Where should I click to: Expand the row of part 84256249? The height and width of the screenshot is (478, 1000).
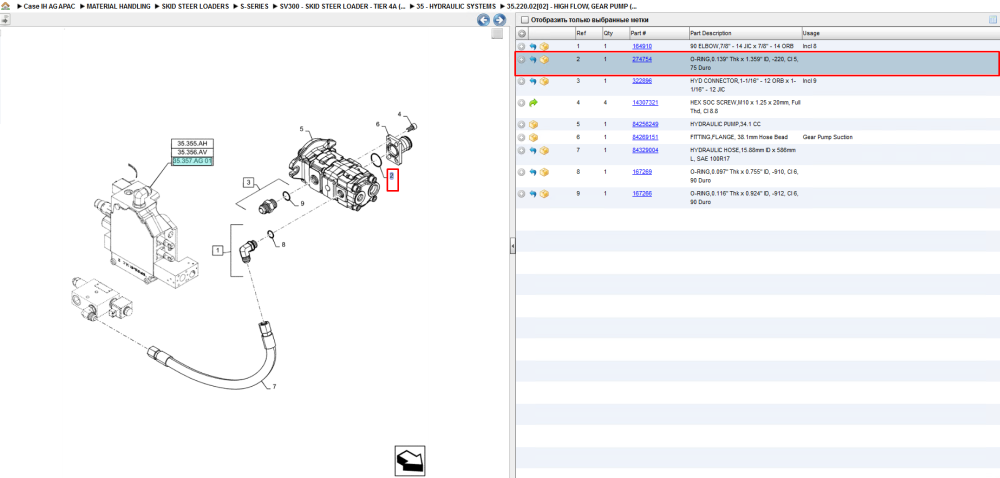[522, 124]
